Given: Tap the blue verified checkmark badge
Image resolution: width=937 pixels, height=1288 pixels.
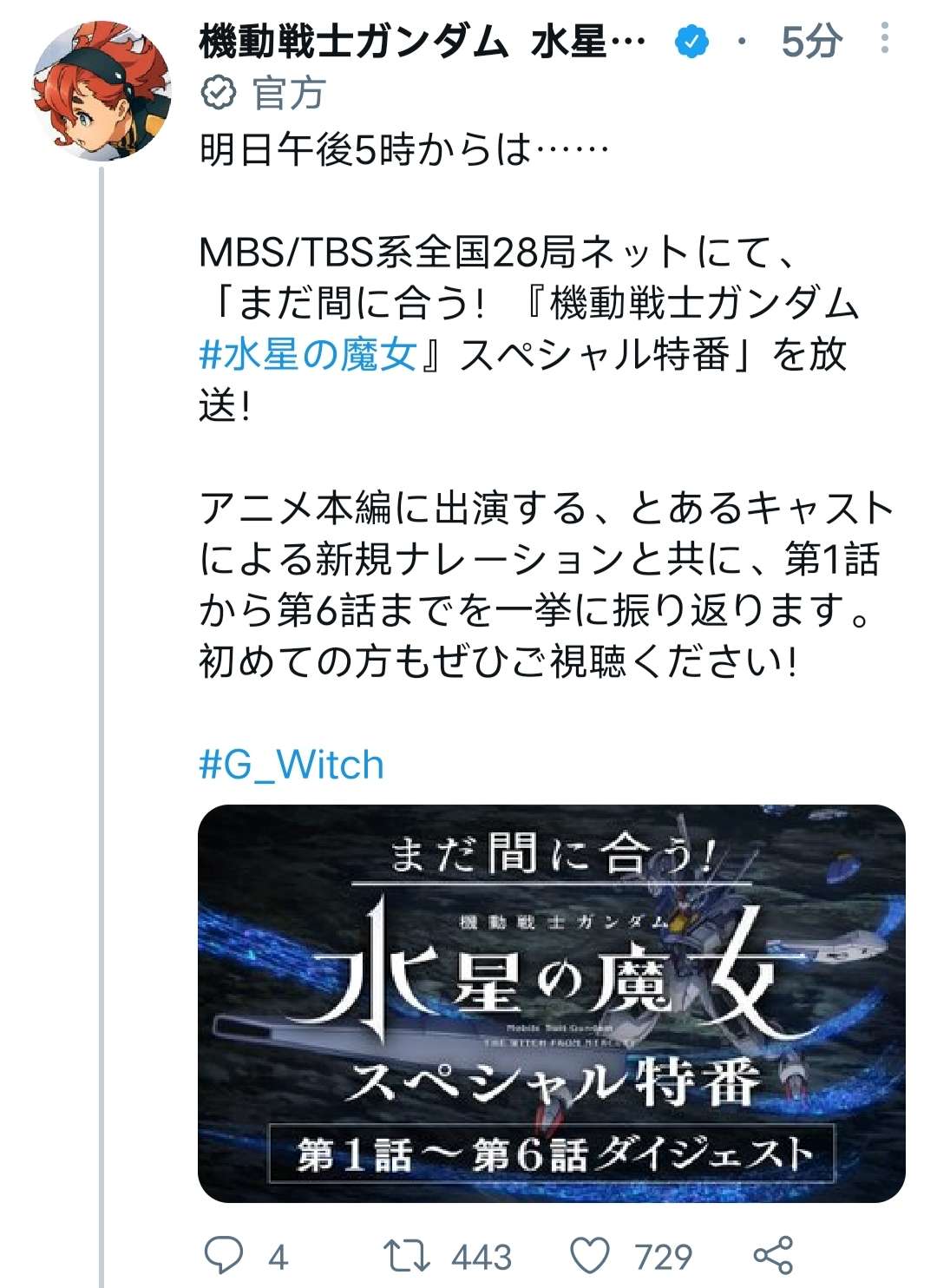Looking at the screenshot, I should pyautogui.click(x=691, y=41).
